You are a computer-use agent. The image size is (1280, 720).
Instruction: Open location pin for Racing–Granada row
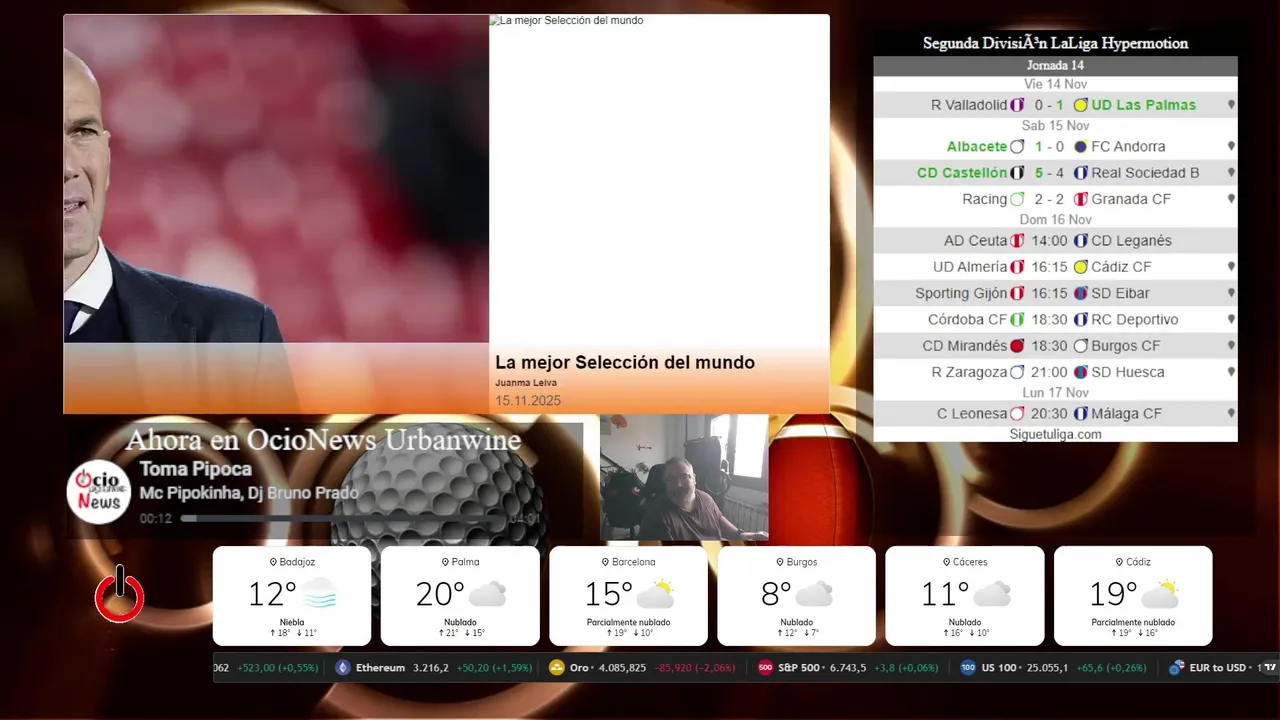click(1231, 199)
